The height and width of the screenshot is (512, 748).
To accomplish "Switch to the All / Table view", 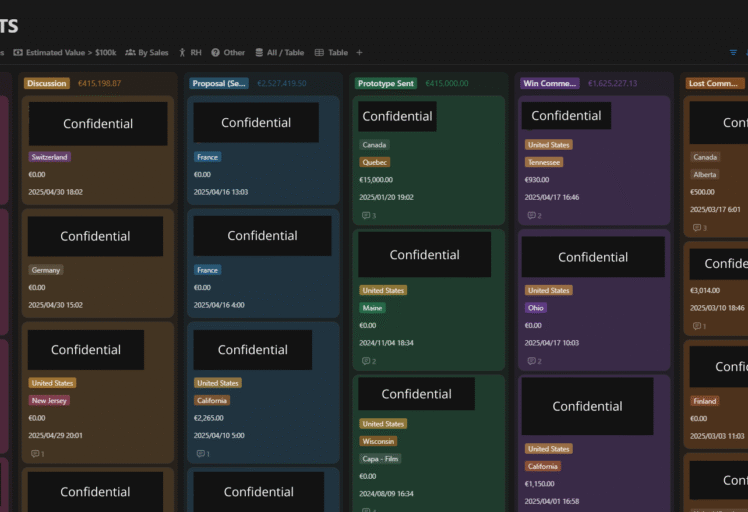I will (x=279, y=52).
